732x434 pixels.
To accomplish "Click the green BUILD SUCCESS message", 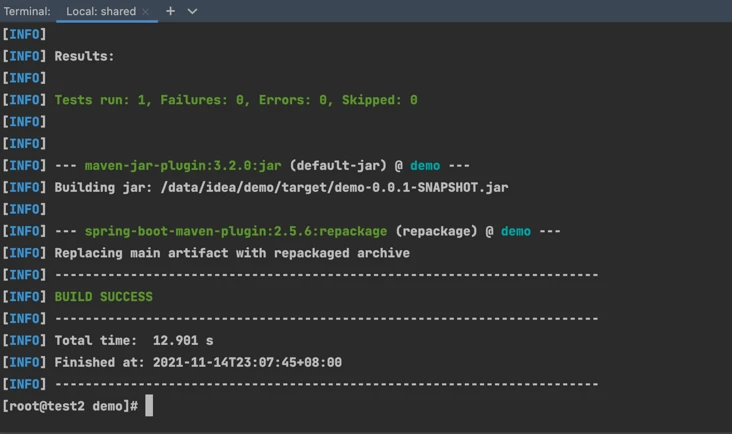I will point(104,297).
